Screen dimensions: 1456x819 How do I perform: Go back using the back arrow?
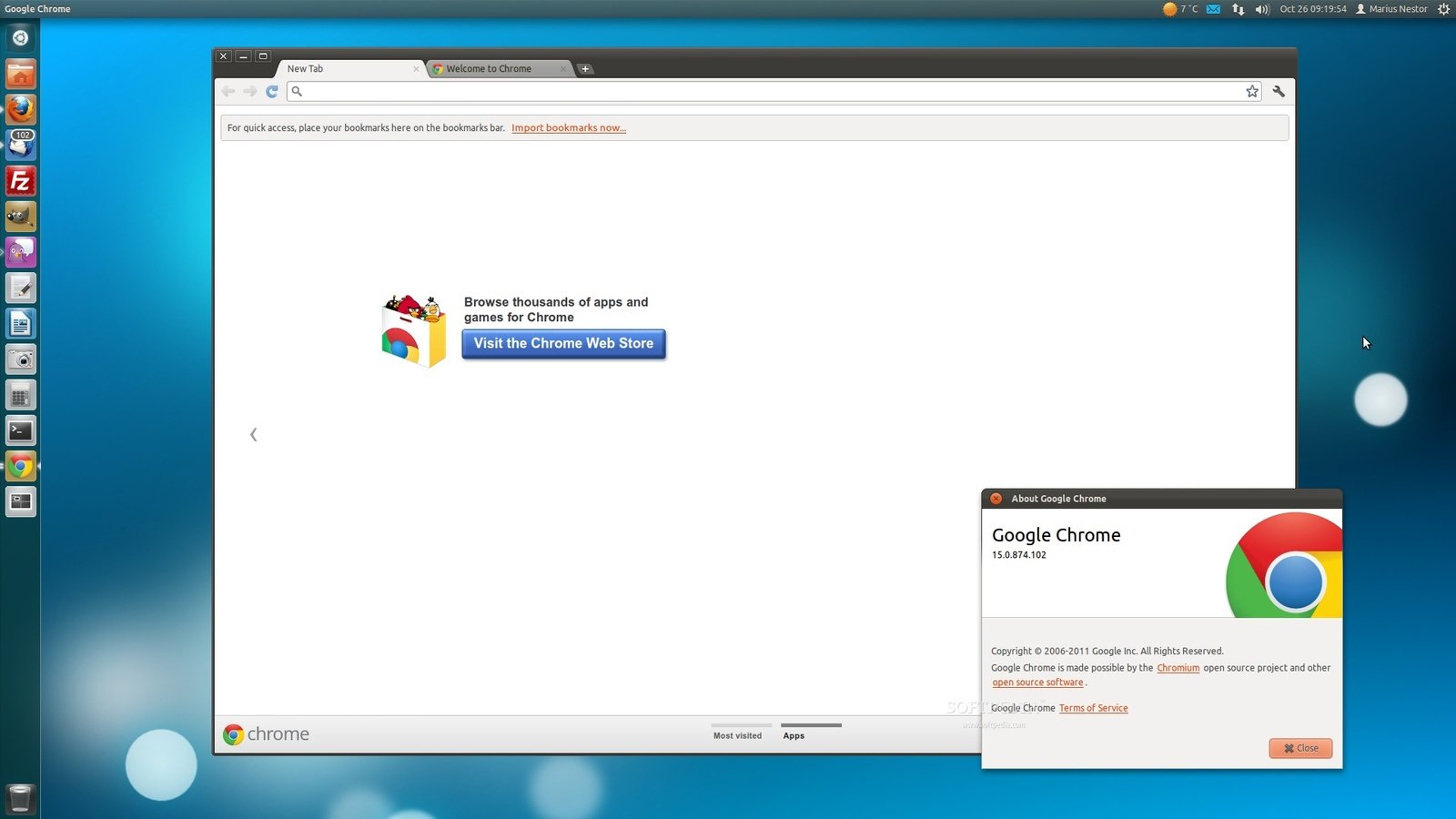pos(228,91)
